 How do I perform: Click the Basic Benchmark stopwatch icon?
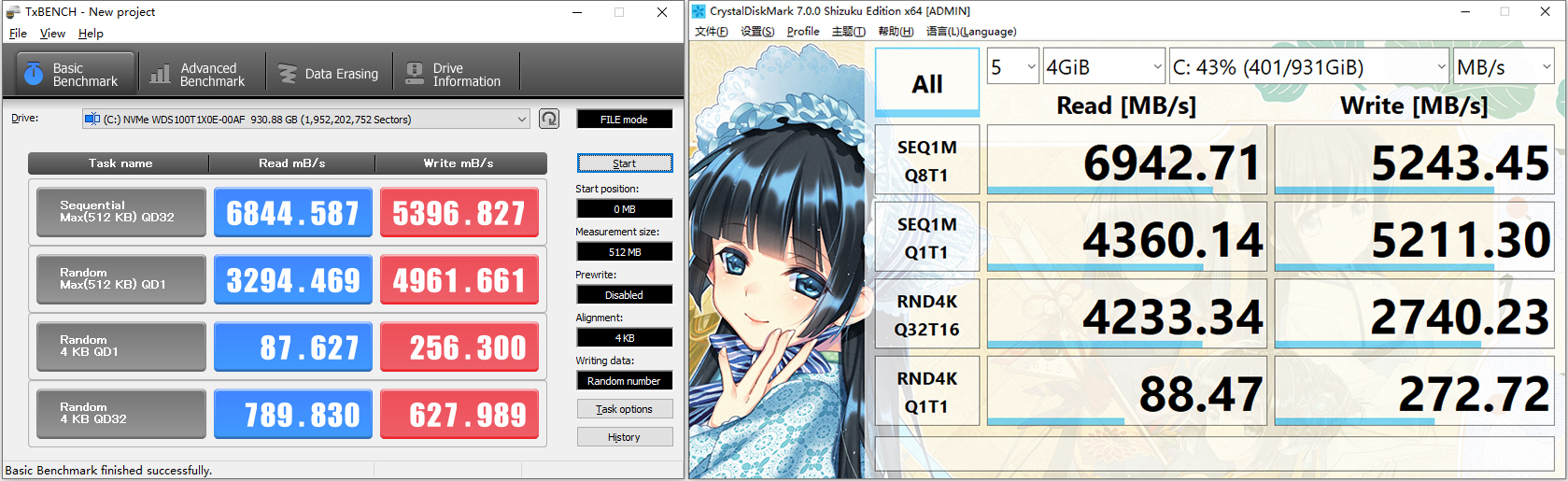click(x=34, y=74)
